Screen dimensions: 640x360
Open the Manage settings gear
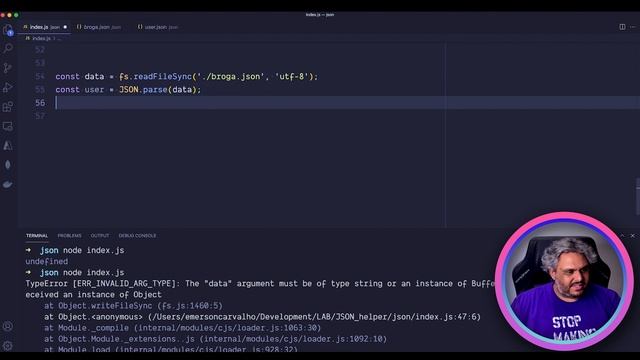(8, 346)
